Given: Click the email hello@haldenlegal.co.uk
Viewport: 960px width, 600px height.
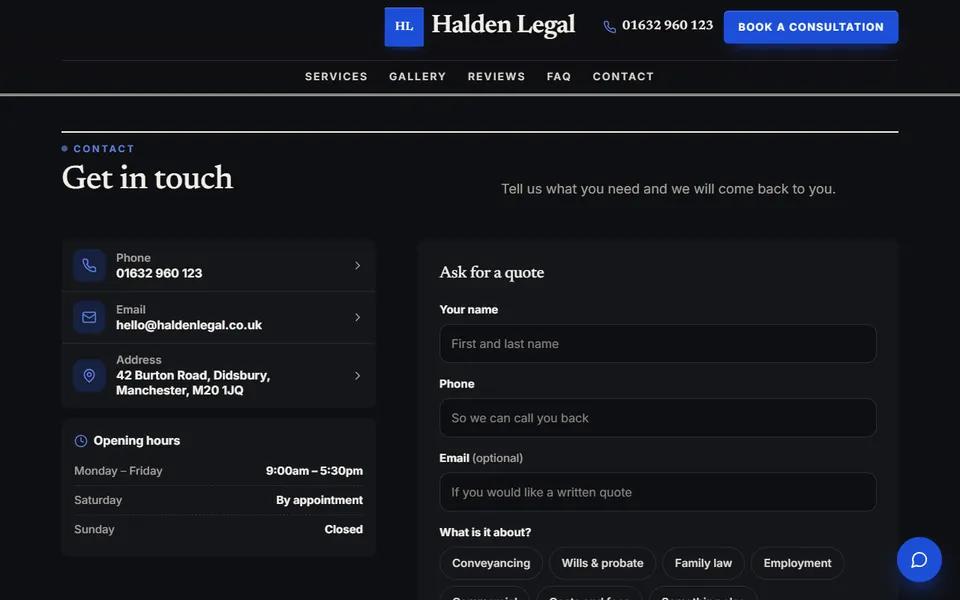Looking at the screenshot, I should (189, 325).
